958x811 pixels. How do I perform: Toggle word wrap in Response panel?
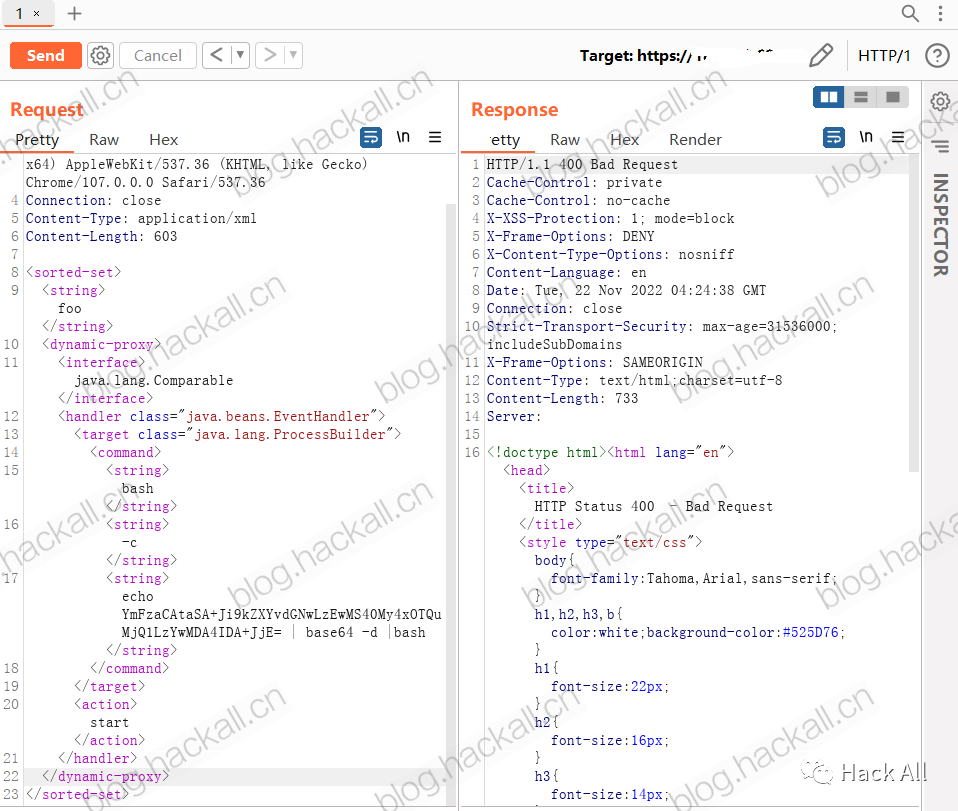[834, 137]
